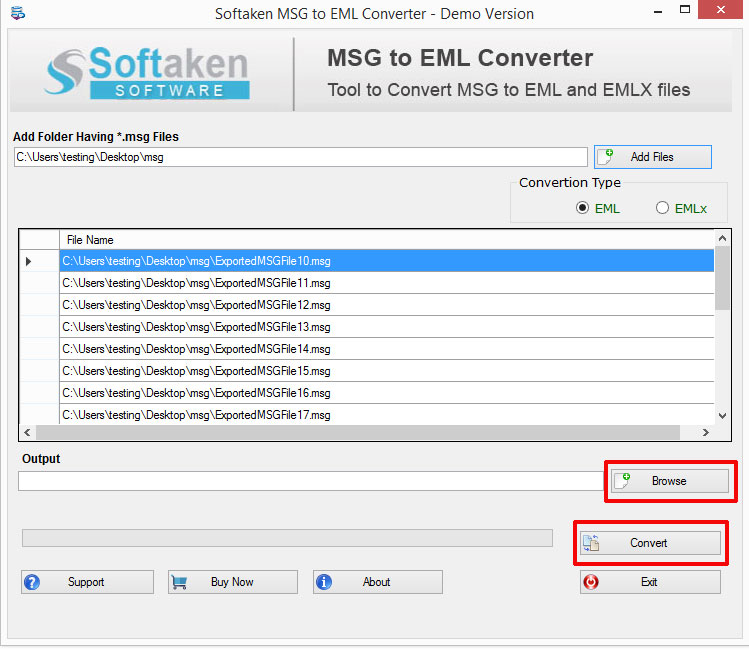Click the Buy Now shopping cart icon

click(180, 582)
